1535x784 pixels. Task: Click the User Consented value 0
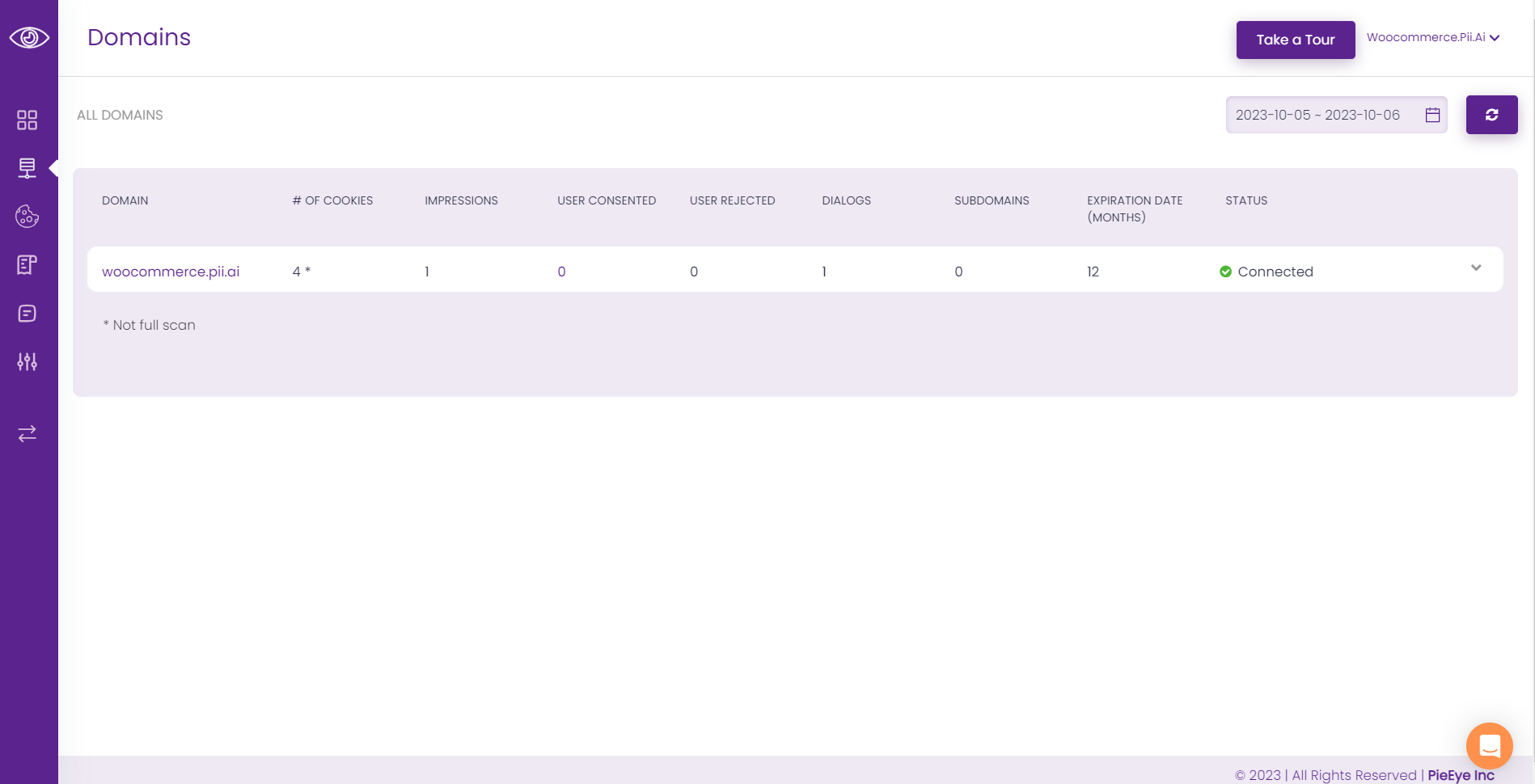click(561, 272)
